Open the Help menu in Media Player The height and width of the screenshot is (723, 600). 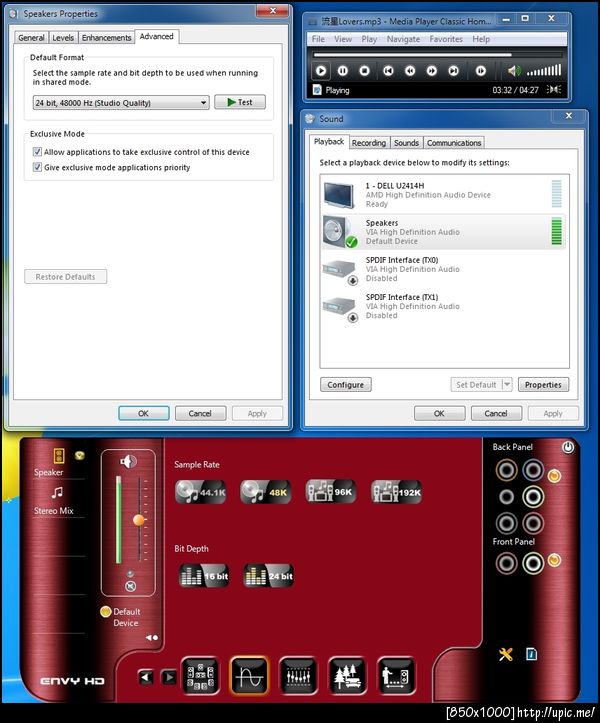click(481, 39)
